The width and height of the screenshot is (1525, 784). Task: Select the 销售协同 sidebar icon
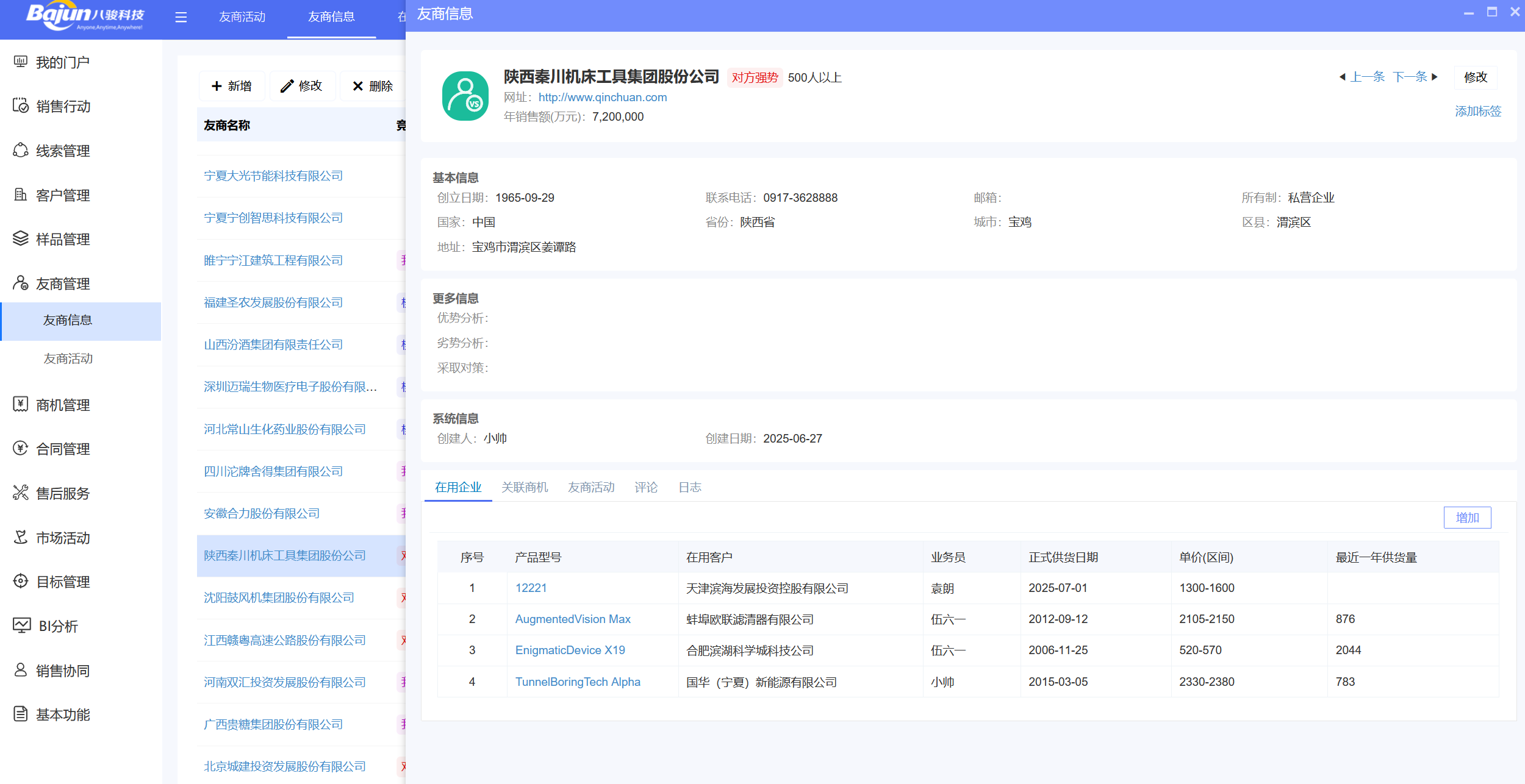20,670
